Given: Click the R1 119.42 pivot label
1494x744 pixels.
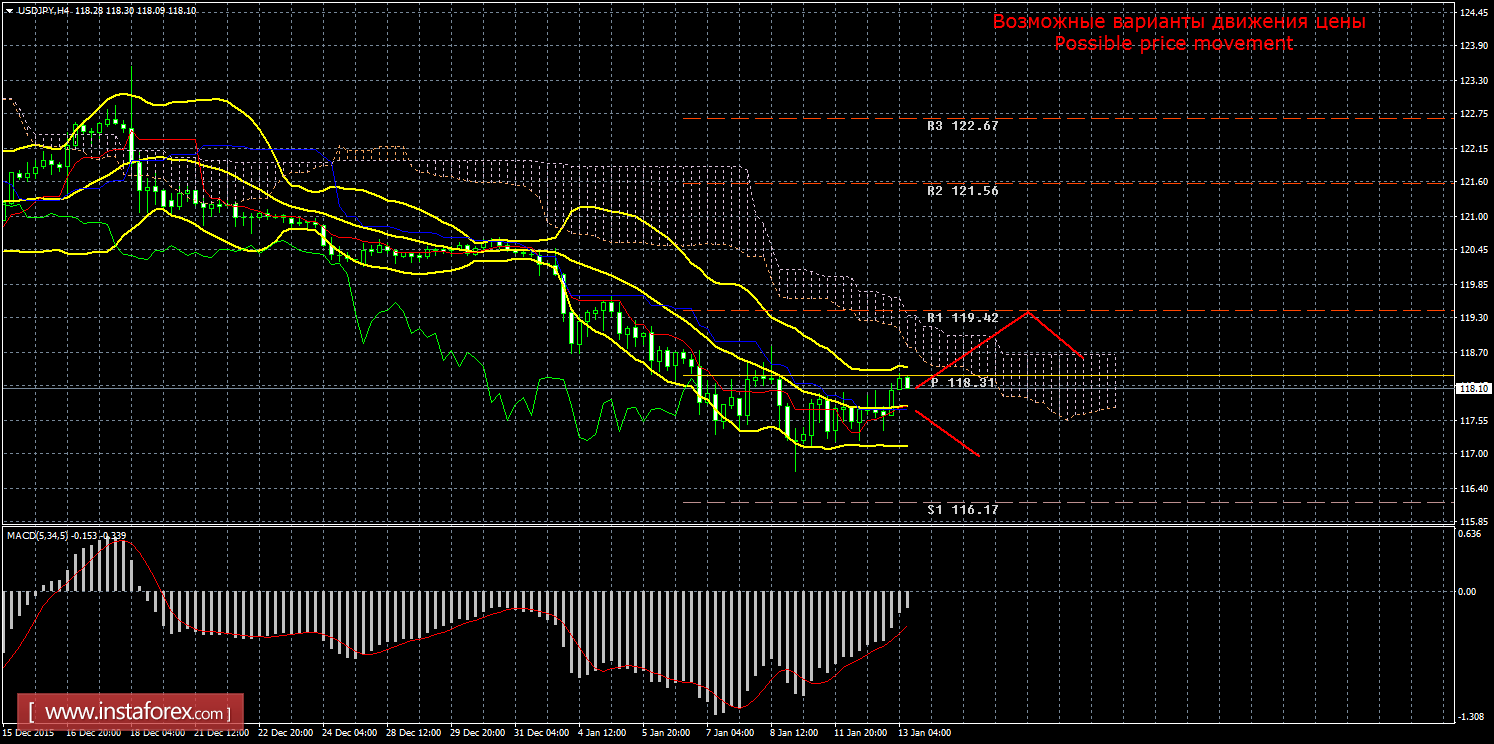Looking at the screenshot, I should (962, 318).
